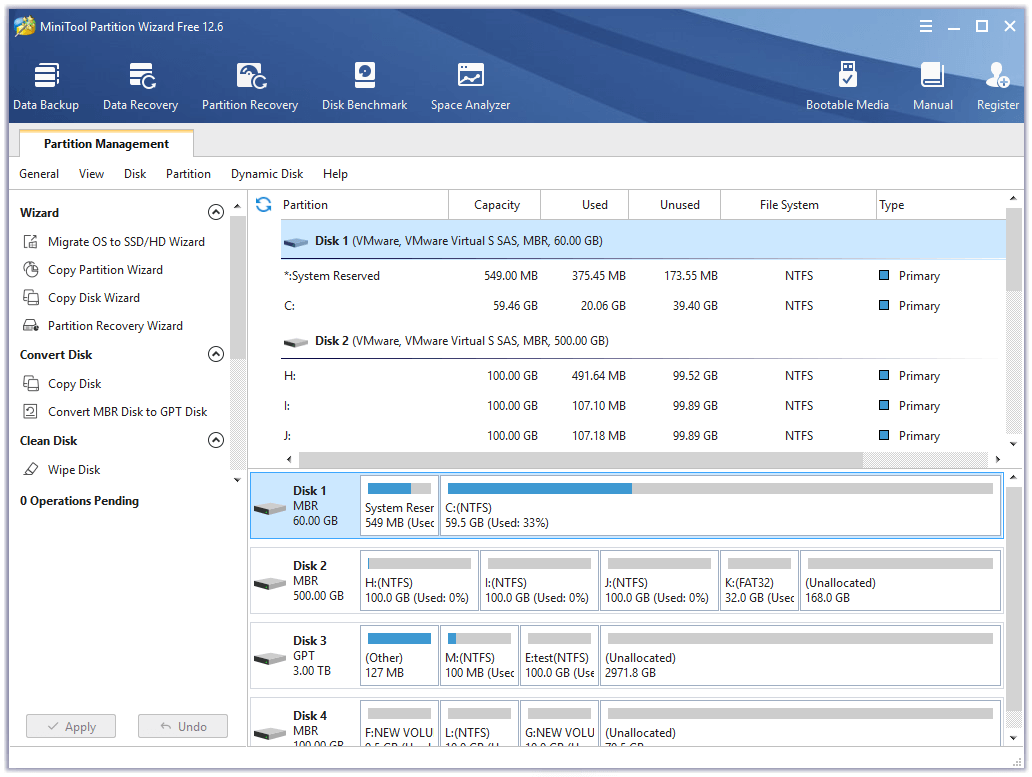Open the Dynamic Disk menu
Viewport: 1032px width, 777px height.
pos(267,174)
